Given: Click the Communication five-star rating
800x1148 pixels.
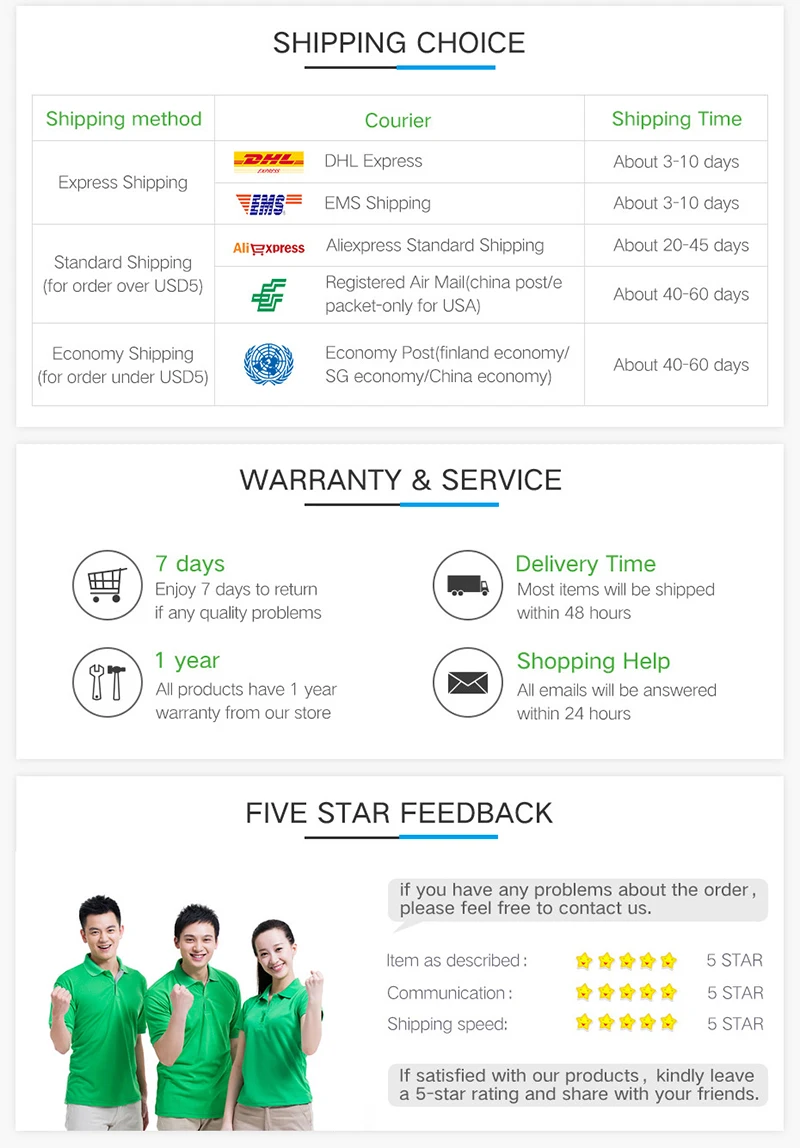Looking at the screenshot, I should tap(626, 992).
